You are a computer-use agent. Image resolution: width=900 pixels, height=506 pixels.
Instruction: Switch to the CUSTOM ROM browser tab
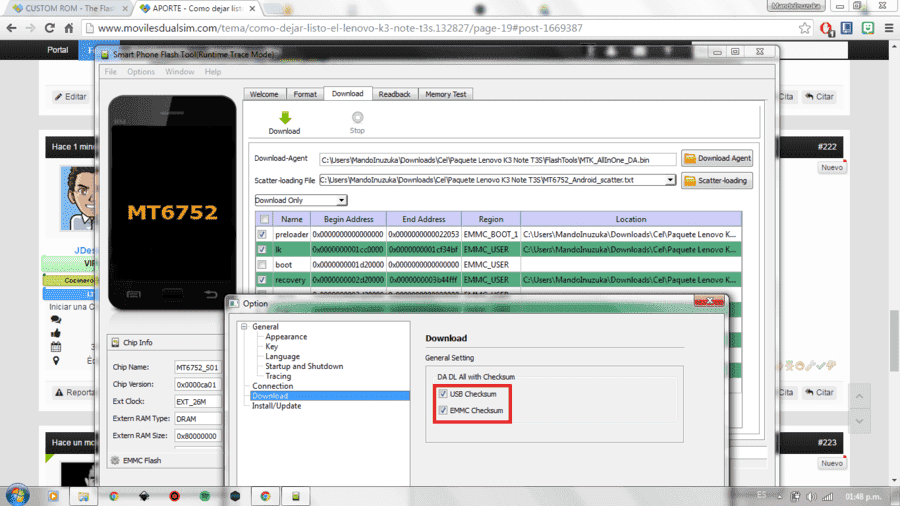(69, 9)
